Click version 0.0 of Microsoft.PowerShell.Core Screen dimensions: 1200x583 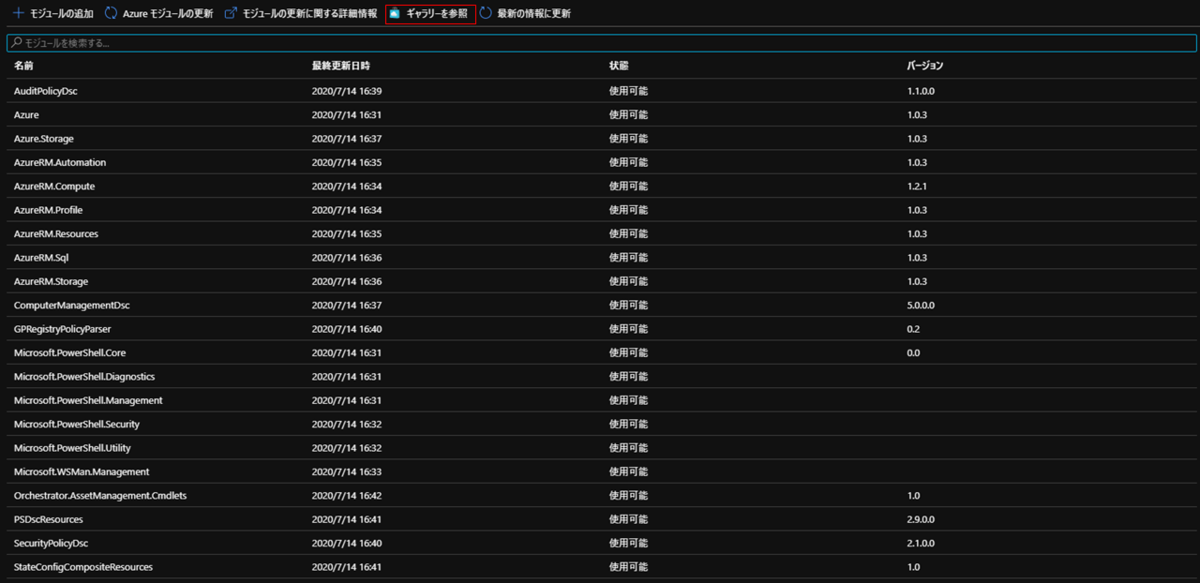pyautogui.click(x=914, y=353)
